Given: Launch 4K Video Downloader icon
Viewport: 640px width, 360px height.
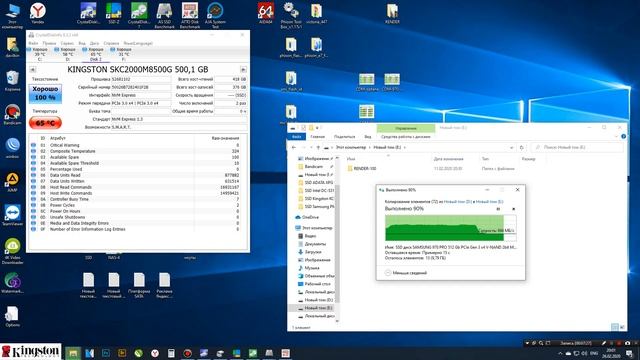Looking at the screenshot, I should coord(12,251).
